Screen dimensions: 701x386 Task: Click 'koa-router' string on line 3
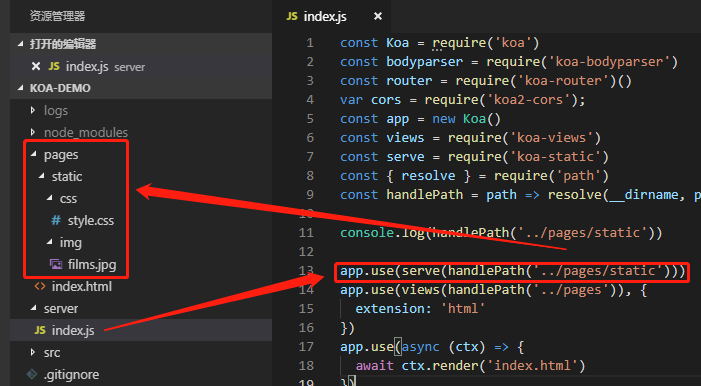click(x=564, y=81)
